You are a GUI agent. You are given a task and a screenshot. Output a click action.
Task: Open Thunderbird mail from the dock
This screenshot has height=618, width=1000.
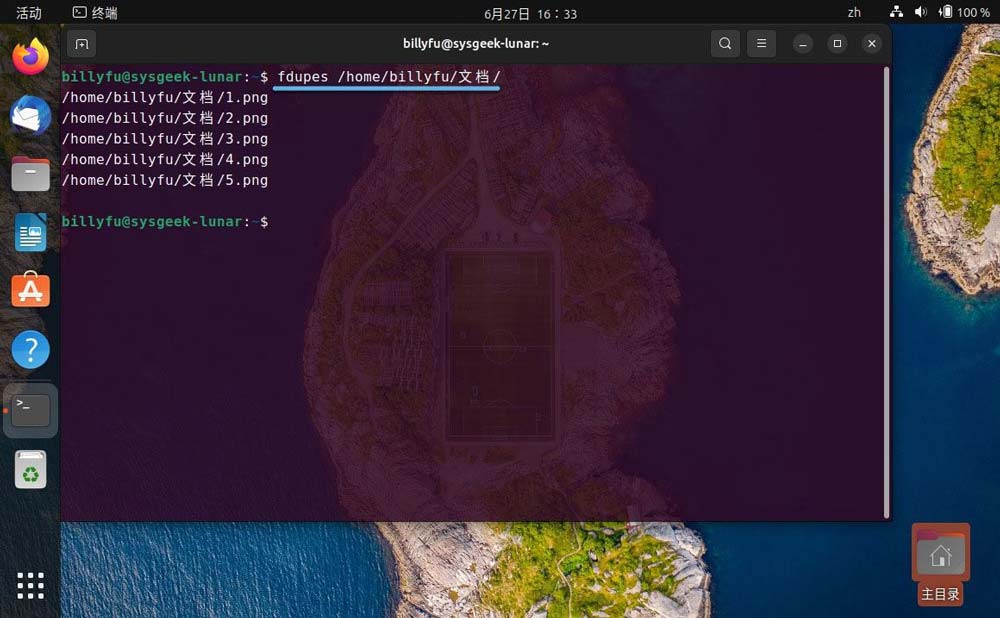[x=30, y=115]
